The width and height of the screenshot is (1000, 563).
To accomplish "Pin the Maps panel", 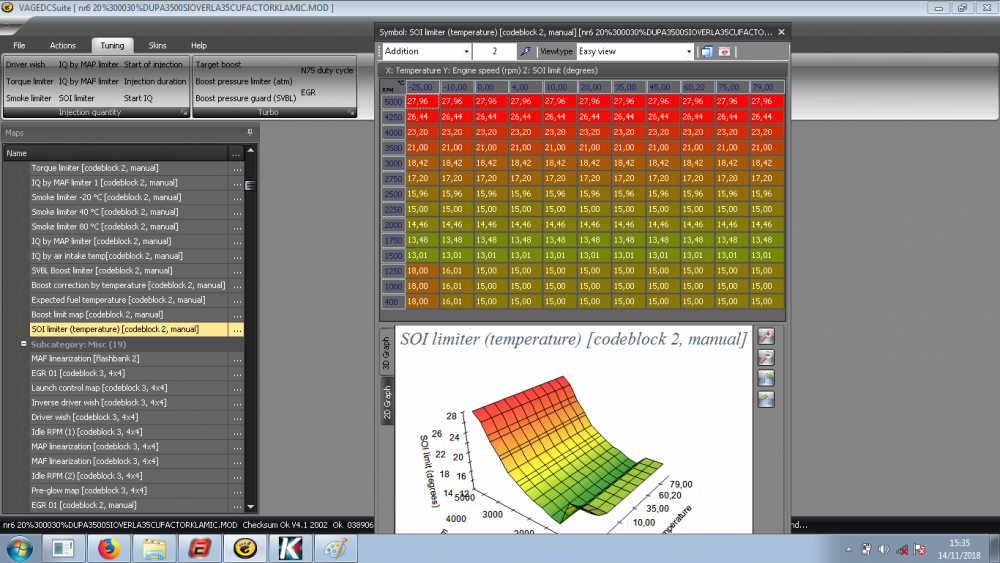I will tap(250, 133).
